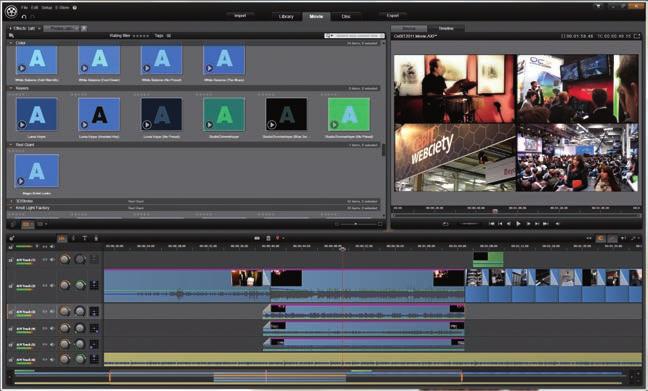Open the marker dropdown arrow on timeline toolbar
The image size is (648, 391).
[283, 238]
